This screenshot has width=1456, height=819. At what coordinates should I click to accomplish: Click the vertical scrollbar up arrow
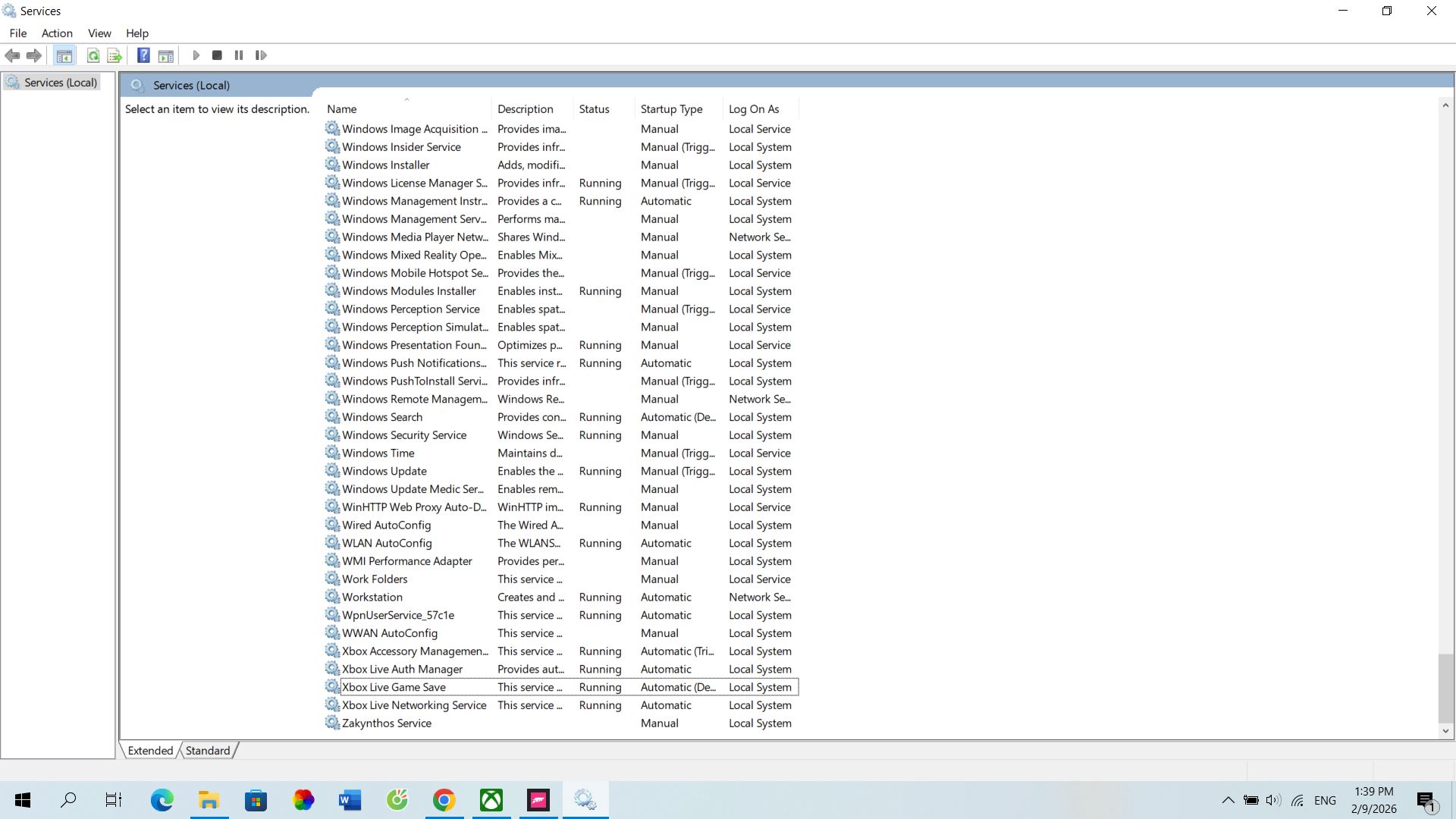tap(1445, 105)
